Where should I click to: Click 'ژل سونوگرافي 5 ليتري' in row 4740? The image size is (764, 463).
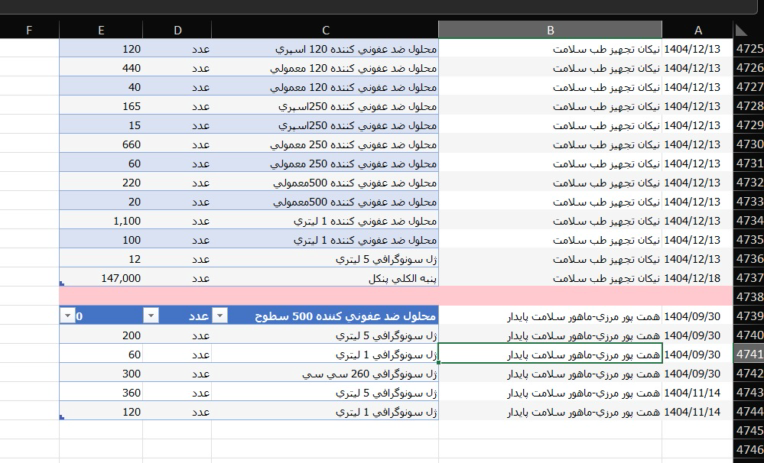325,335
